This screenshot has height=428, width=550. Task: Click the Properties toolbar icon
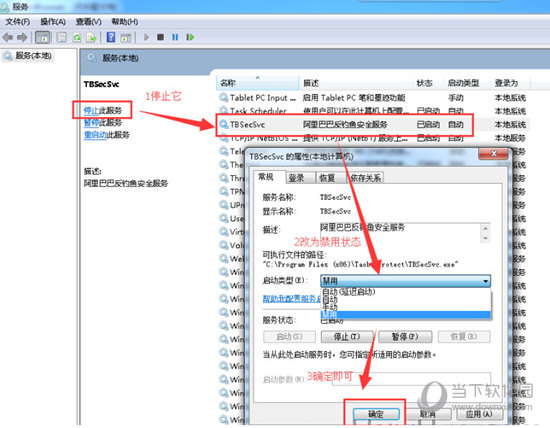tap(62, 37)
